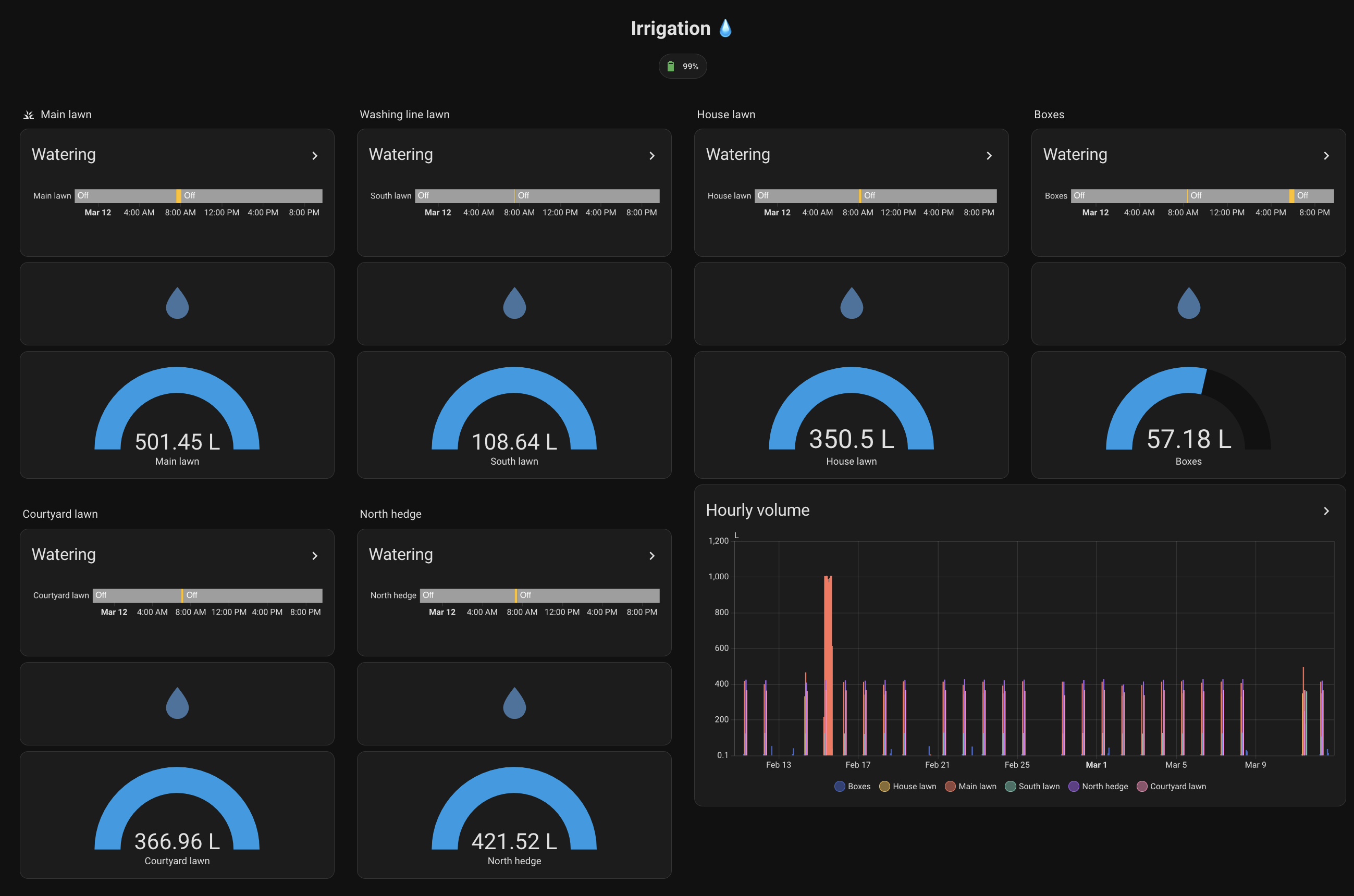Expand the Main lawn Watering card chevron
Viewport: 1354px width, 896px height.
pos(315,155)
